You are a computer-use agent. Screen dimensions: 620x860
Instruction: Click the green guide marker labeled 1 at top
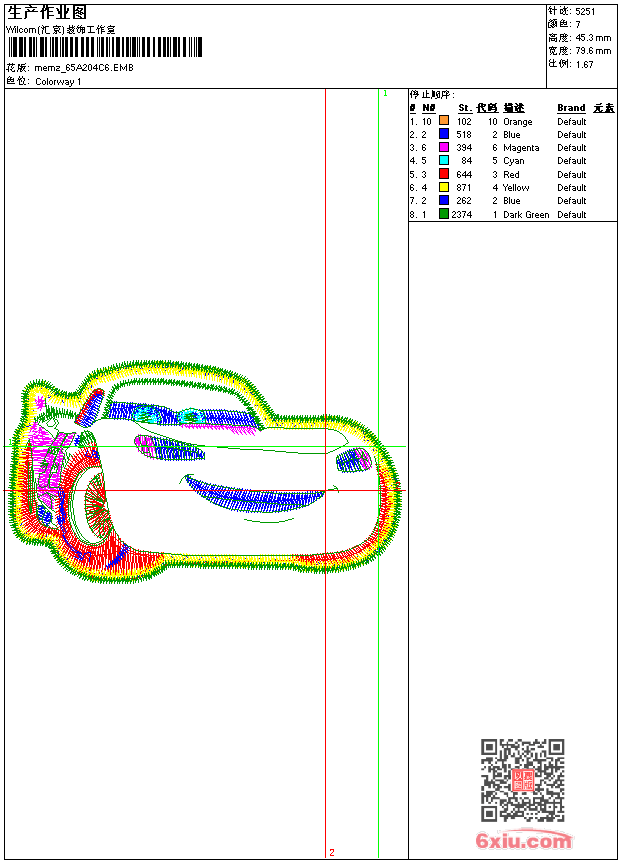click(x=385, y=94)
